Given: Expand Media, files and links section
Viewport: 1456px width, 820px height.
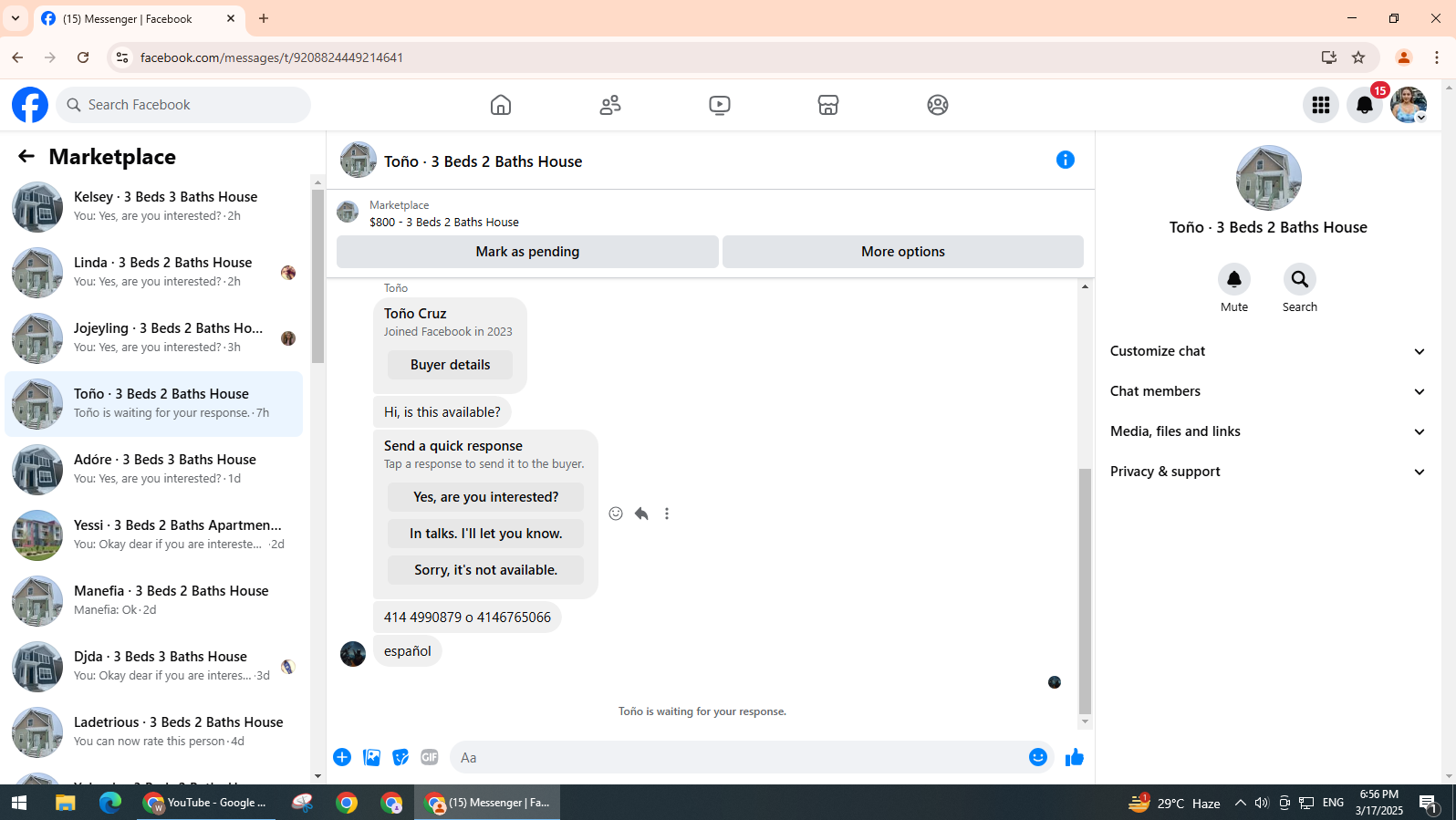Looking at the screenshot, I should tap(1268, 431).
